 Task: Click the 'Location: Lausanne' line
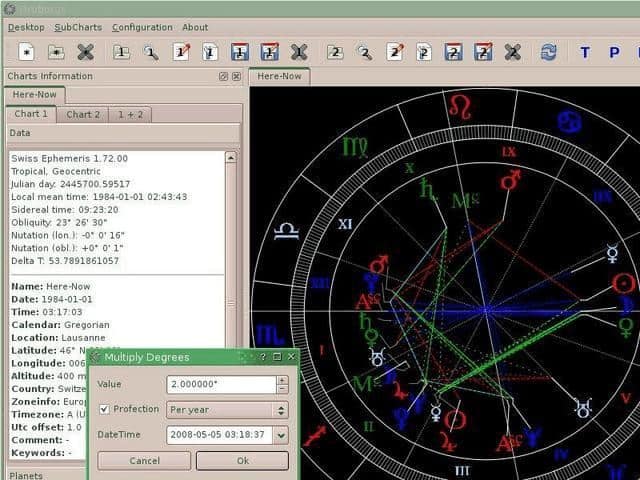click(58, 338)
